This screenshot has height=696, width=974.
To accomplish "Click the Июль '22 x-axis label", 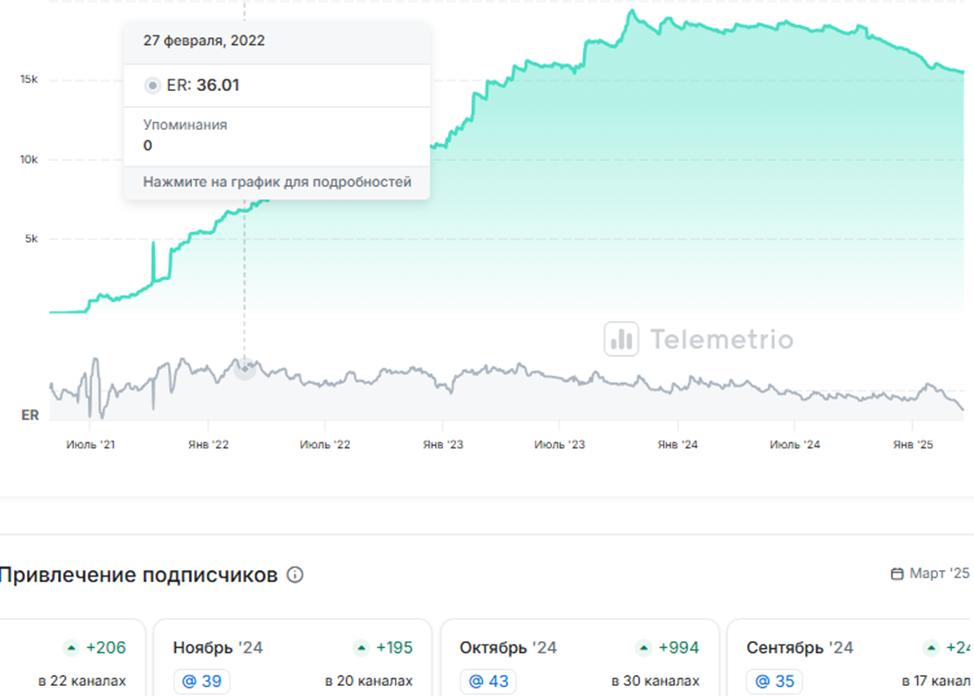I will pos(325,445).
